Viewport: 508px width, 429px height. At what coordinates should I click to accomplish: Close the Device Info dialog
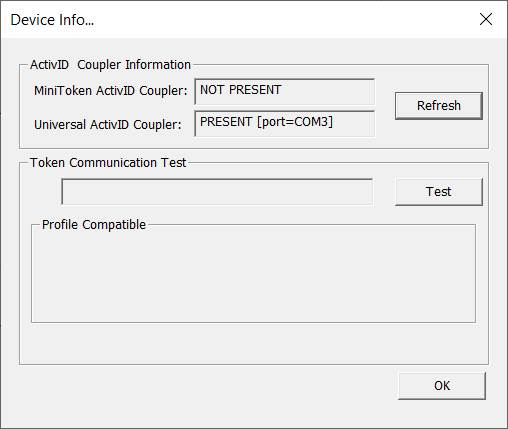point(486,19)
